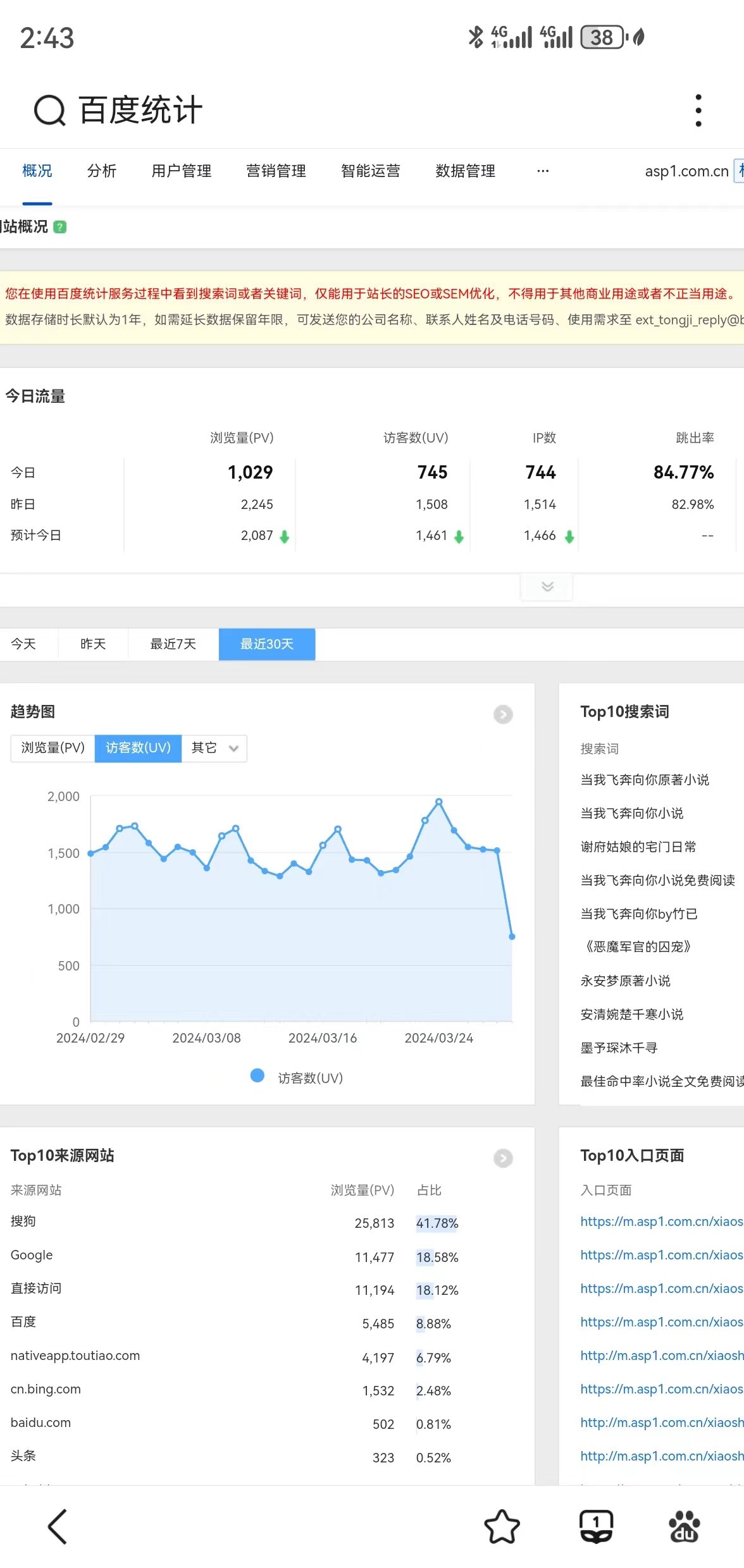Tap the Baidu paw home icon
This screenshot has height=1568, width=744.
pyautogui.click(x=684, y=1527)
